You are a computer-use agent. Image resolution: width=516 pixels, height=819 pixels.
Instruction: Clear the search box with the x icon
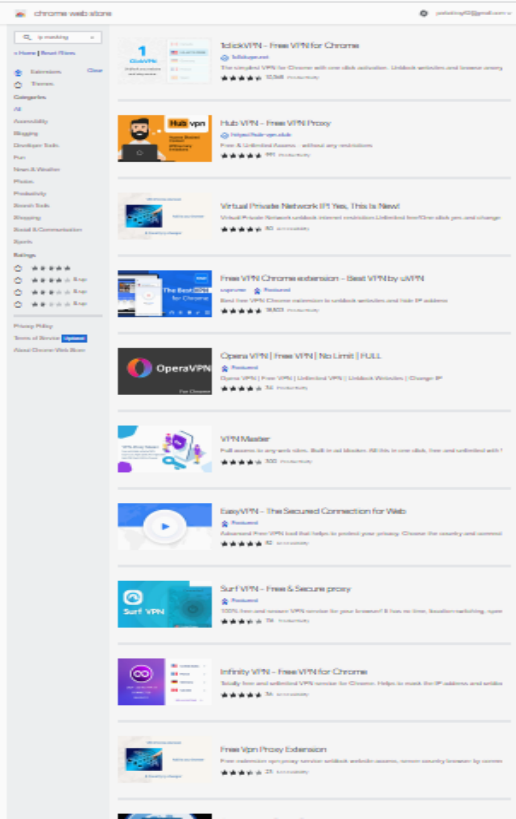click(92, 37)
